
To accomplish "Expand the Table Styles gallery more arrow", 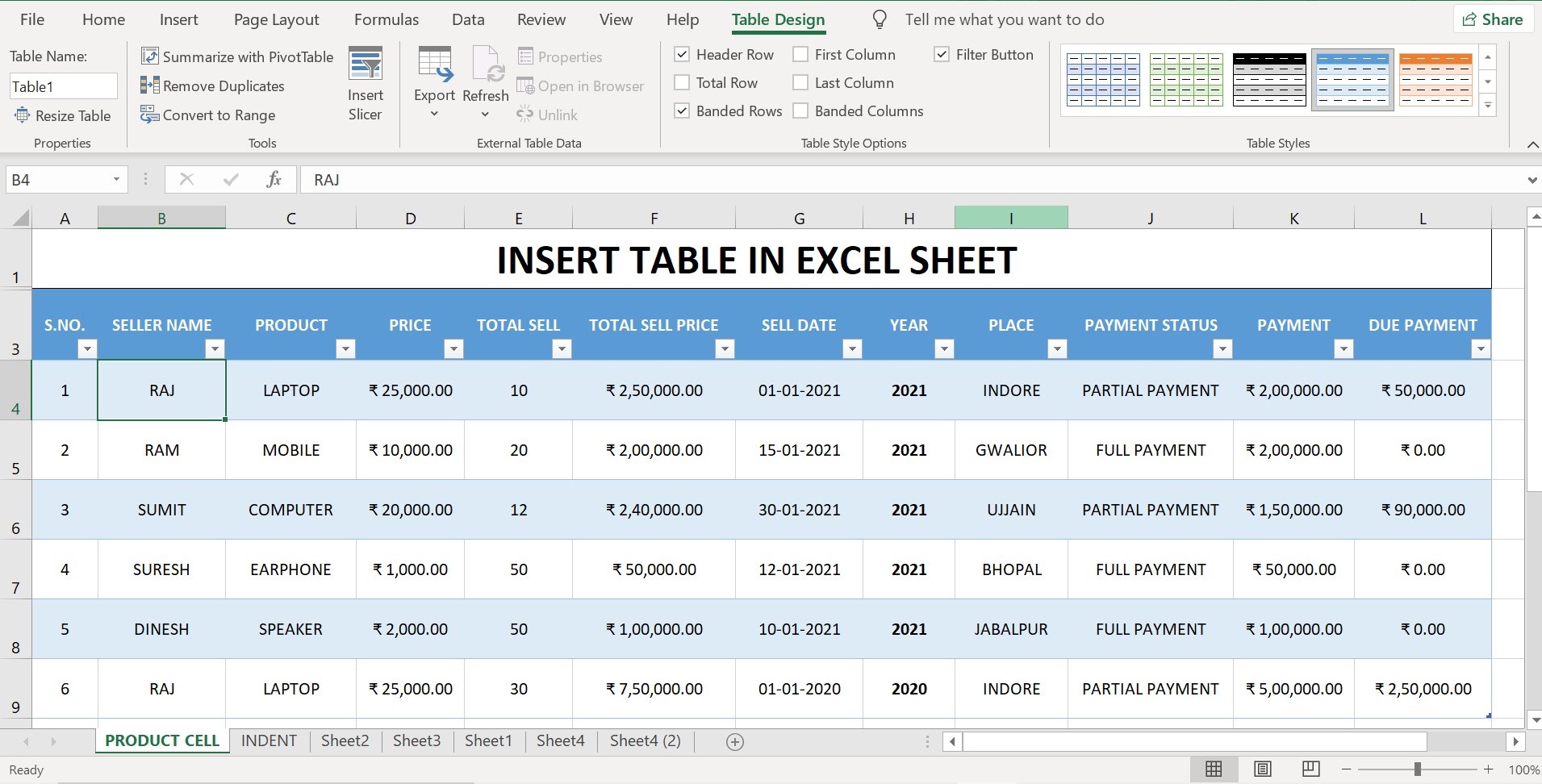I will pyautogui.click(x=1488, y=105).
